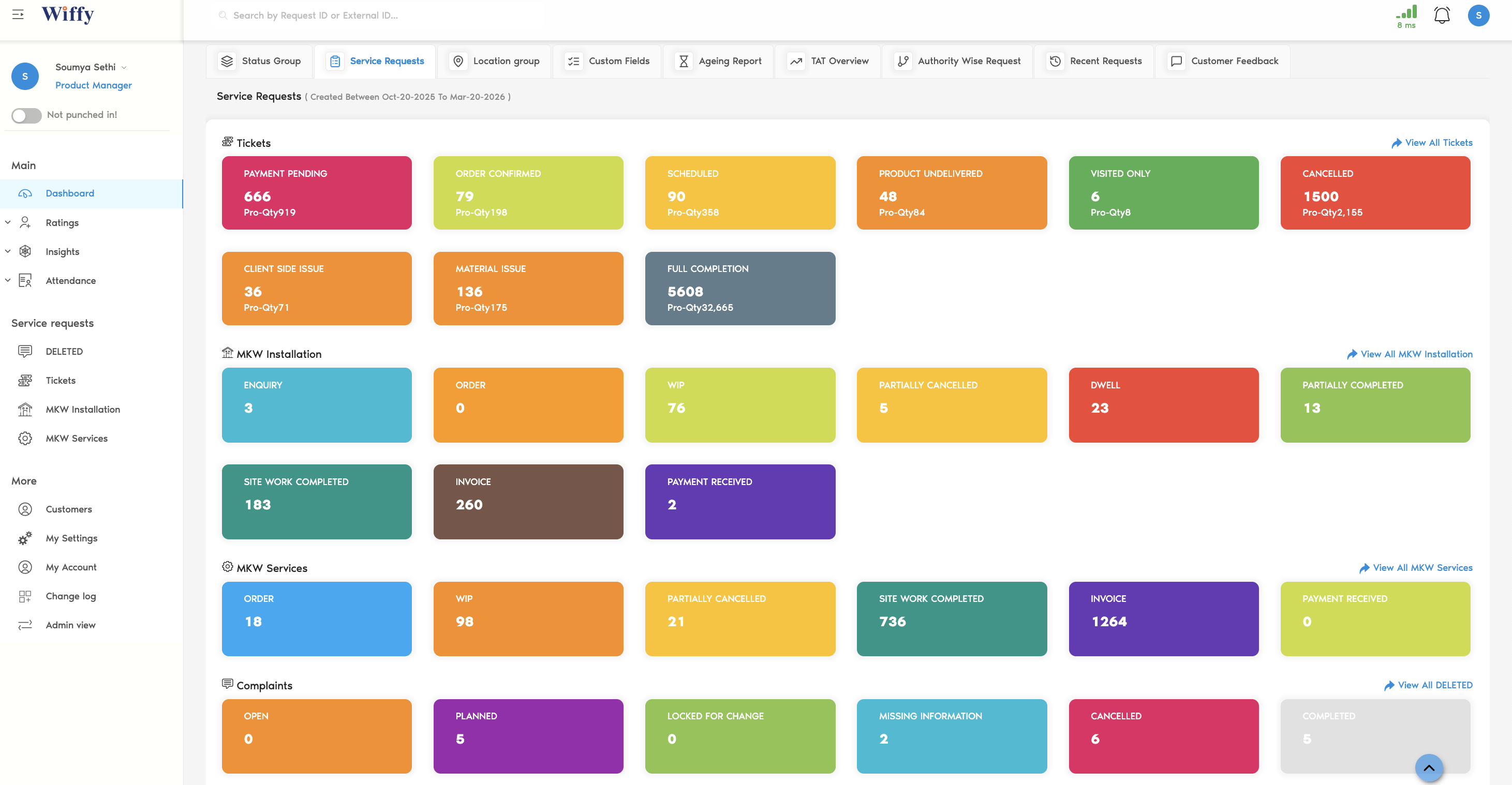Open the TAT Overview trend icon
The image size is (1512, 785).
[x=796, y=61]
